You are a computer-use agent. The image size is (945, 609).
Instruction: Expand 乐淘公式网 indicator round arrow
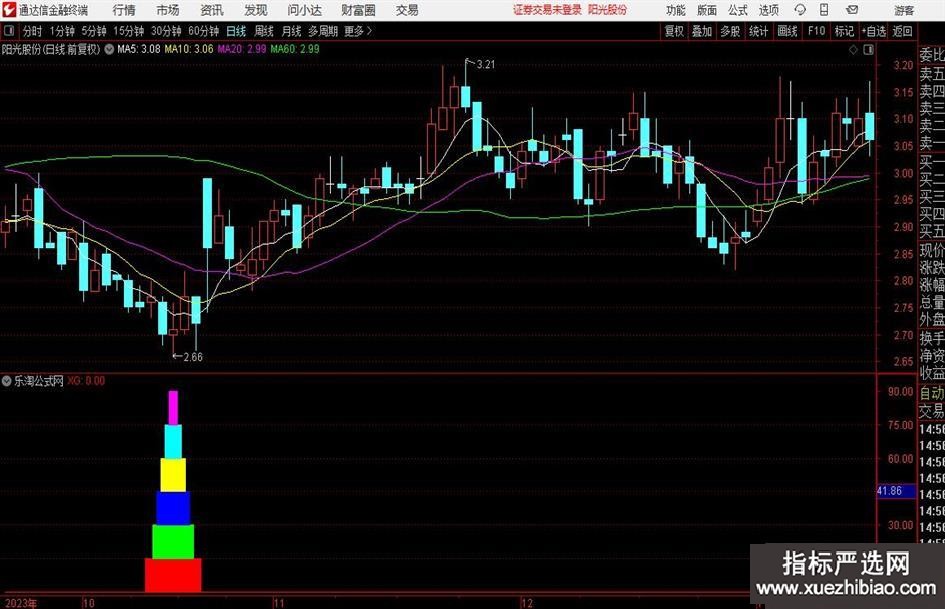click(x=7, y=381)
